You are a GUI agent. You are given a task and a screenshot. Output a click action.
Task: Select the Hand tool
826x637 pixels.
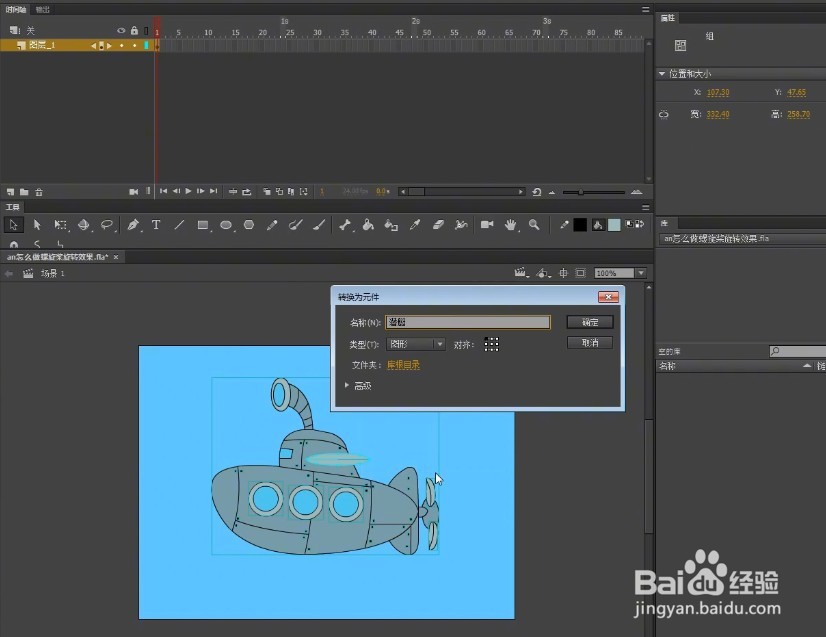pyautogui.click(x=510, y=225)
